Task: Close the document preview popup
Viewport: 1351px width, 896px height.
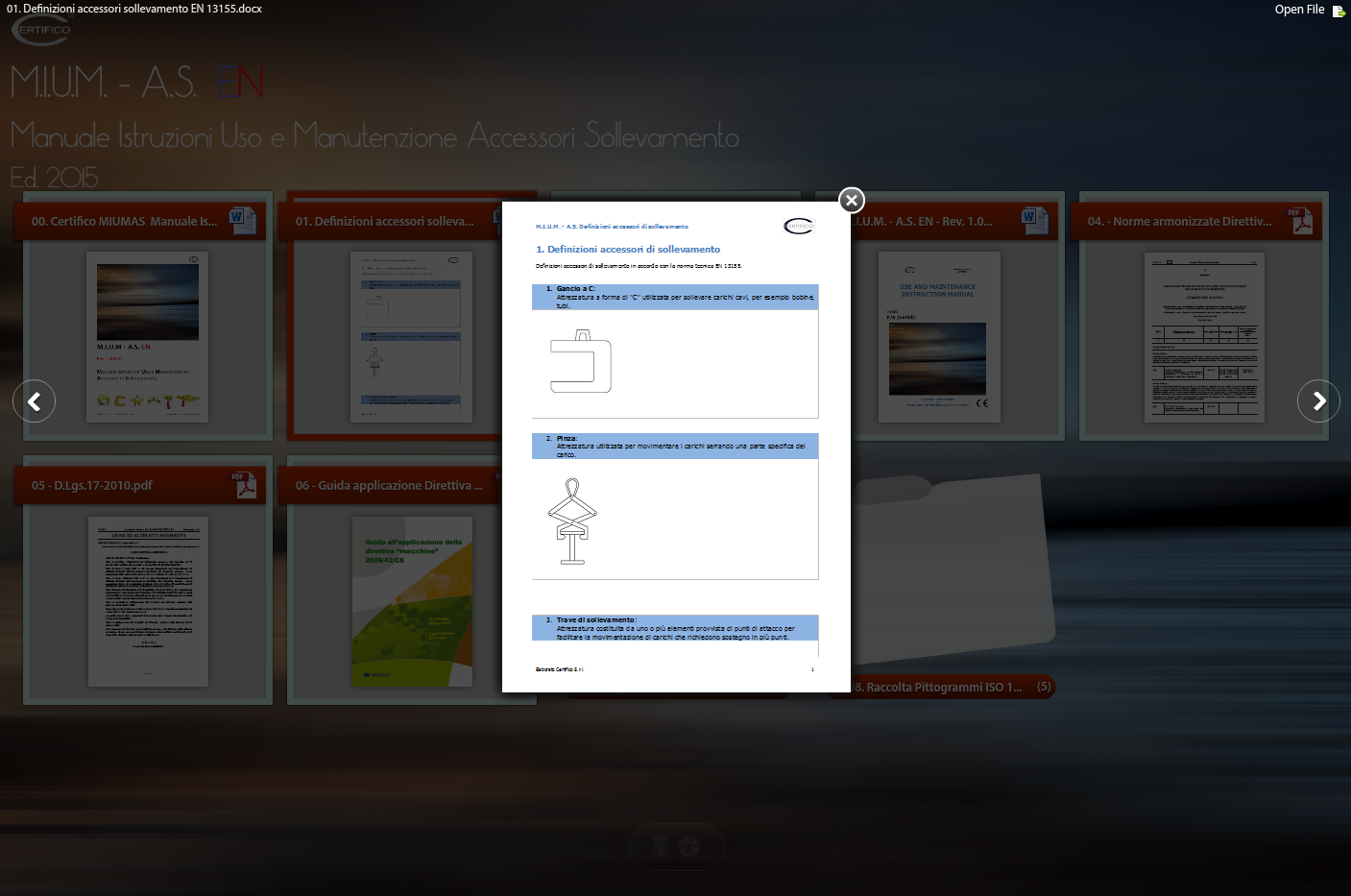Action: click(851, 200)
